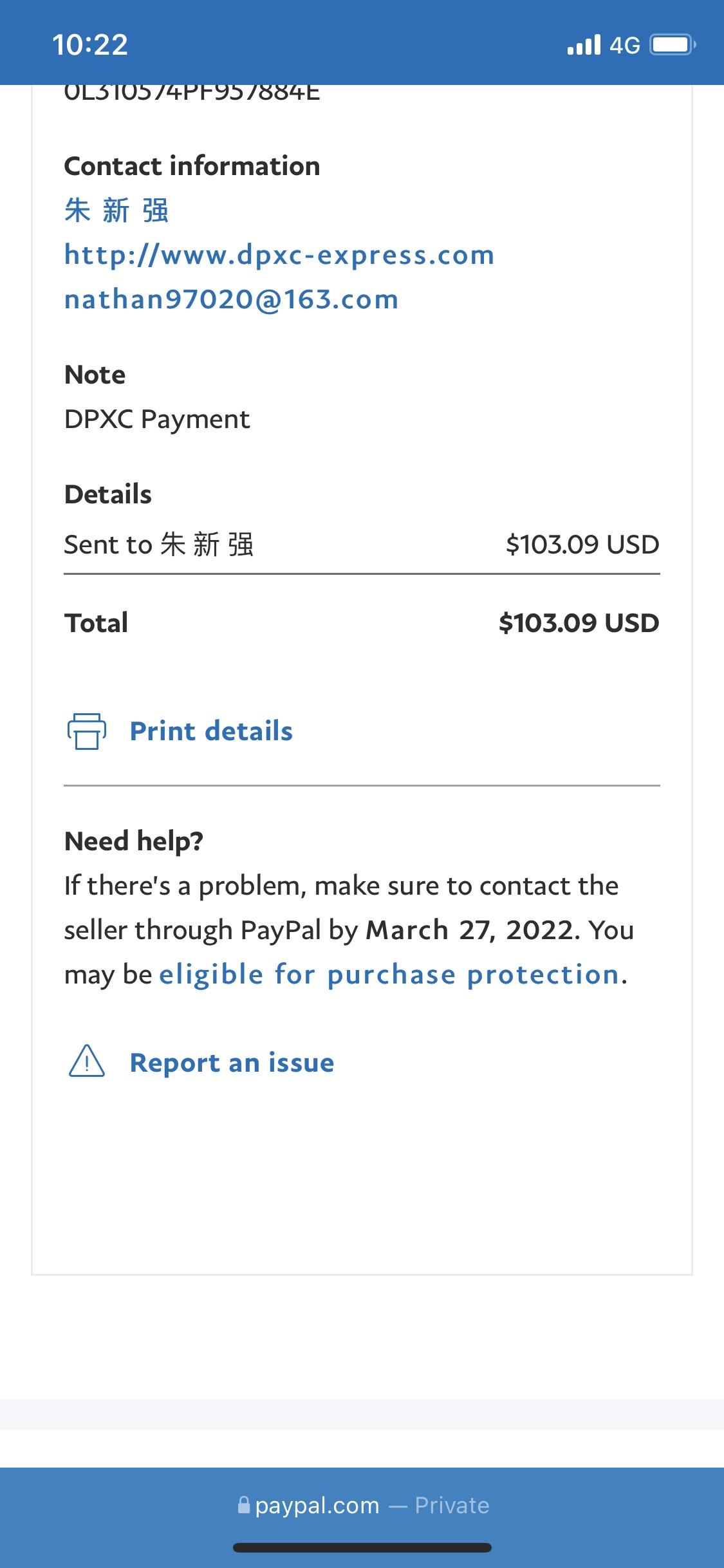This screenshot has height=1568, width=724.
Task: Tap the Sent to 朱 新 强 row
Action: (x=362, y=545)
